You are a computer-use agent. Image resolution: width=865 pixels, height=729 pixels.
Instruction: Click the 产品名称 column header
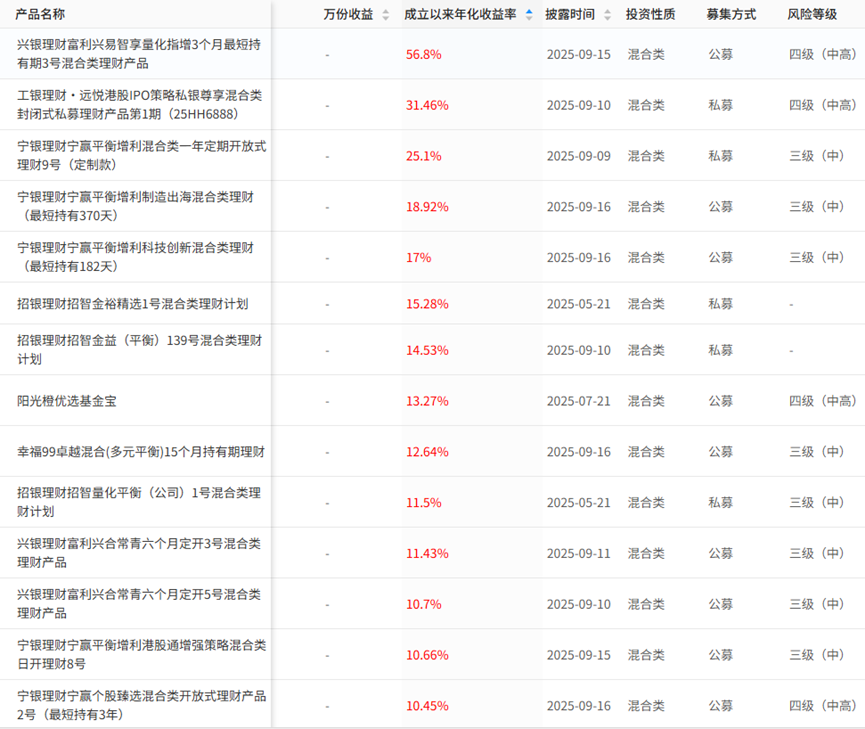40,14
